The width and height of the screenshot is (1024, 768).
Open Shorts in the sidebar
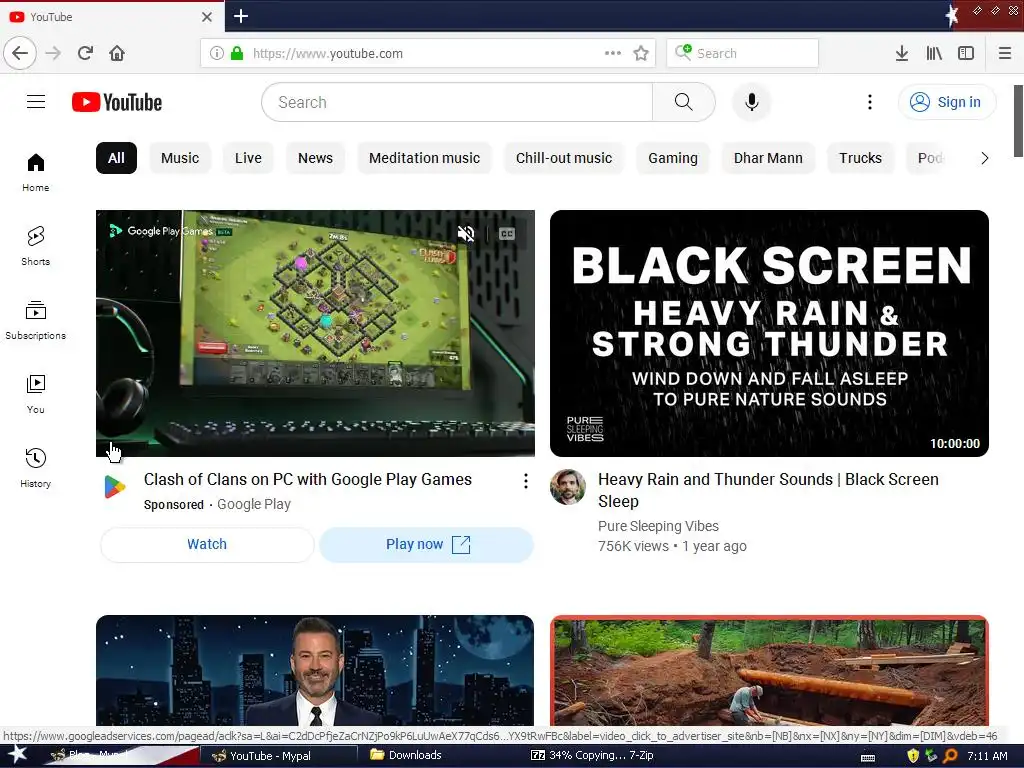35,246
